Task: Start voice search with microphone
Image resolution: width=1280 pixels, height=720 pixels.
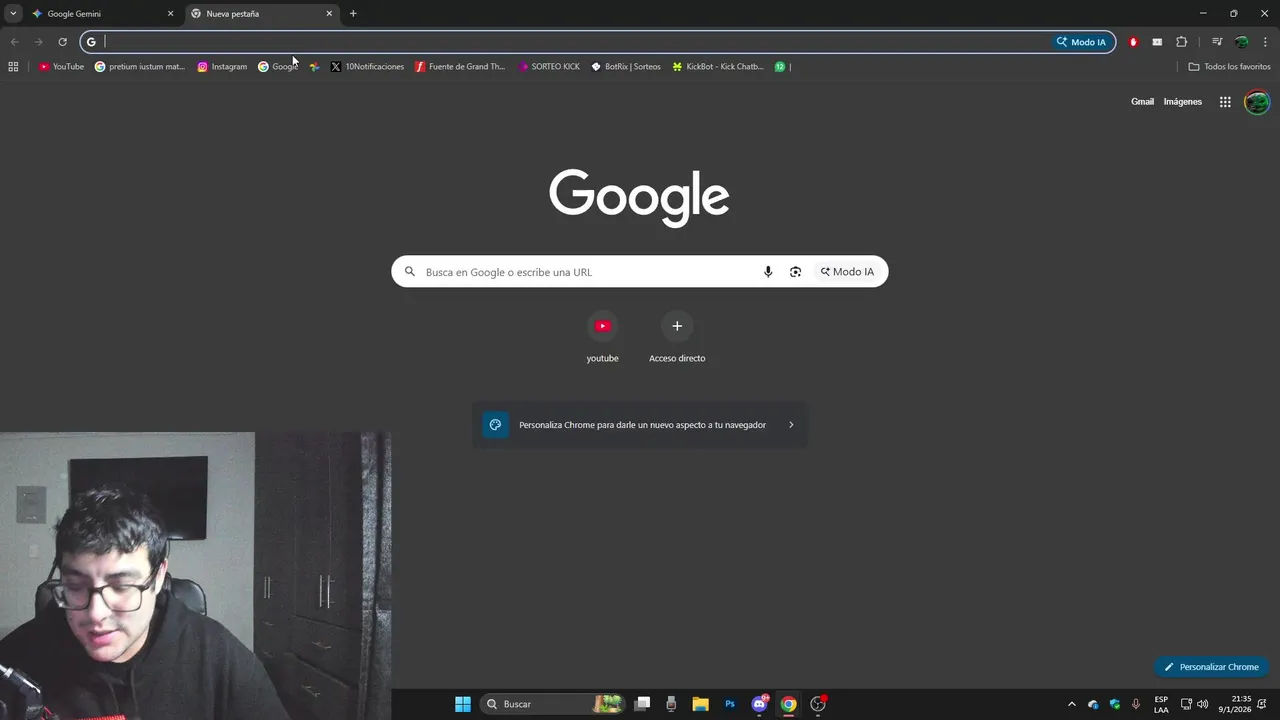Action: click(x=768, y=272)
